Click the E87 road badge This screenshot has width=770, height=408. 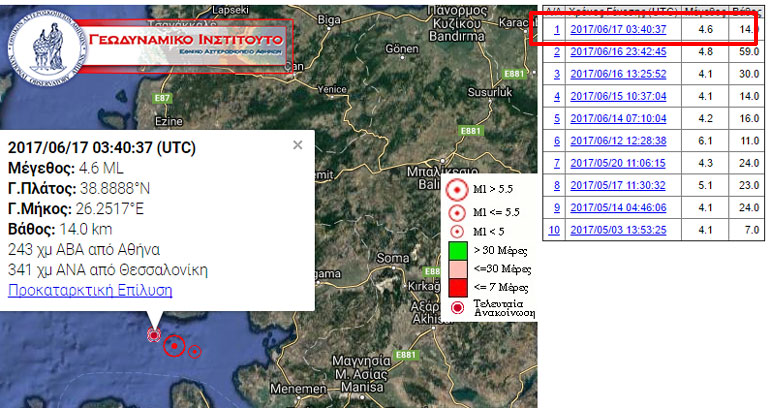click(x=162, y=98)
